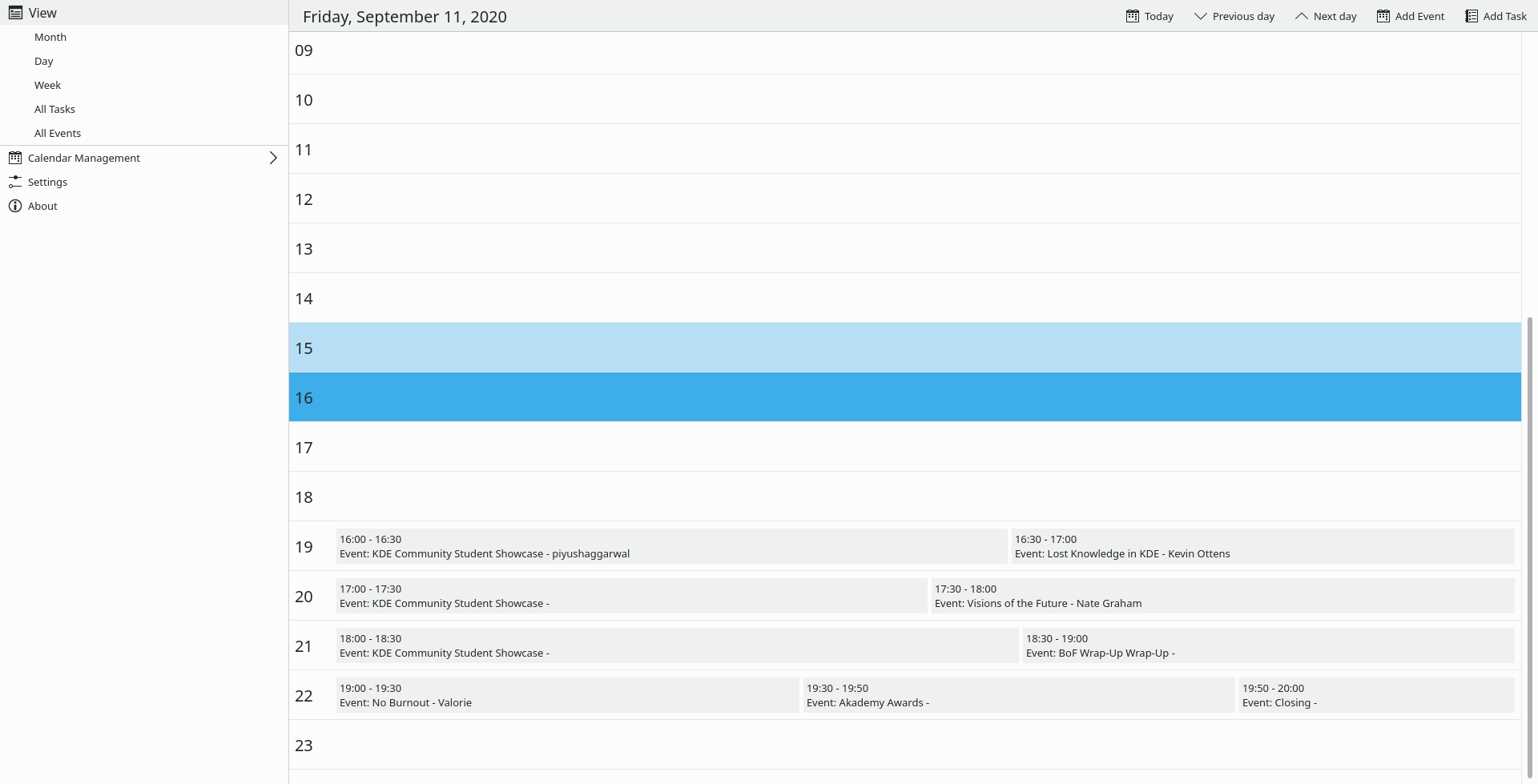Select the highlighted 16 hour row
1538x784 pixels.
[x=904, y=397]
